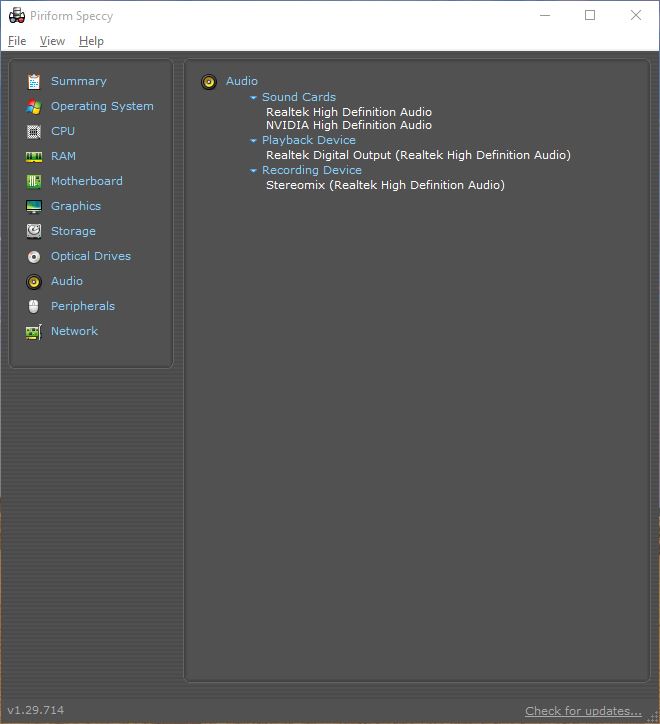Select the CPU chip icon
This screenshot has width=660, height=724.
pos(34,132)
